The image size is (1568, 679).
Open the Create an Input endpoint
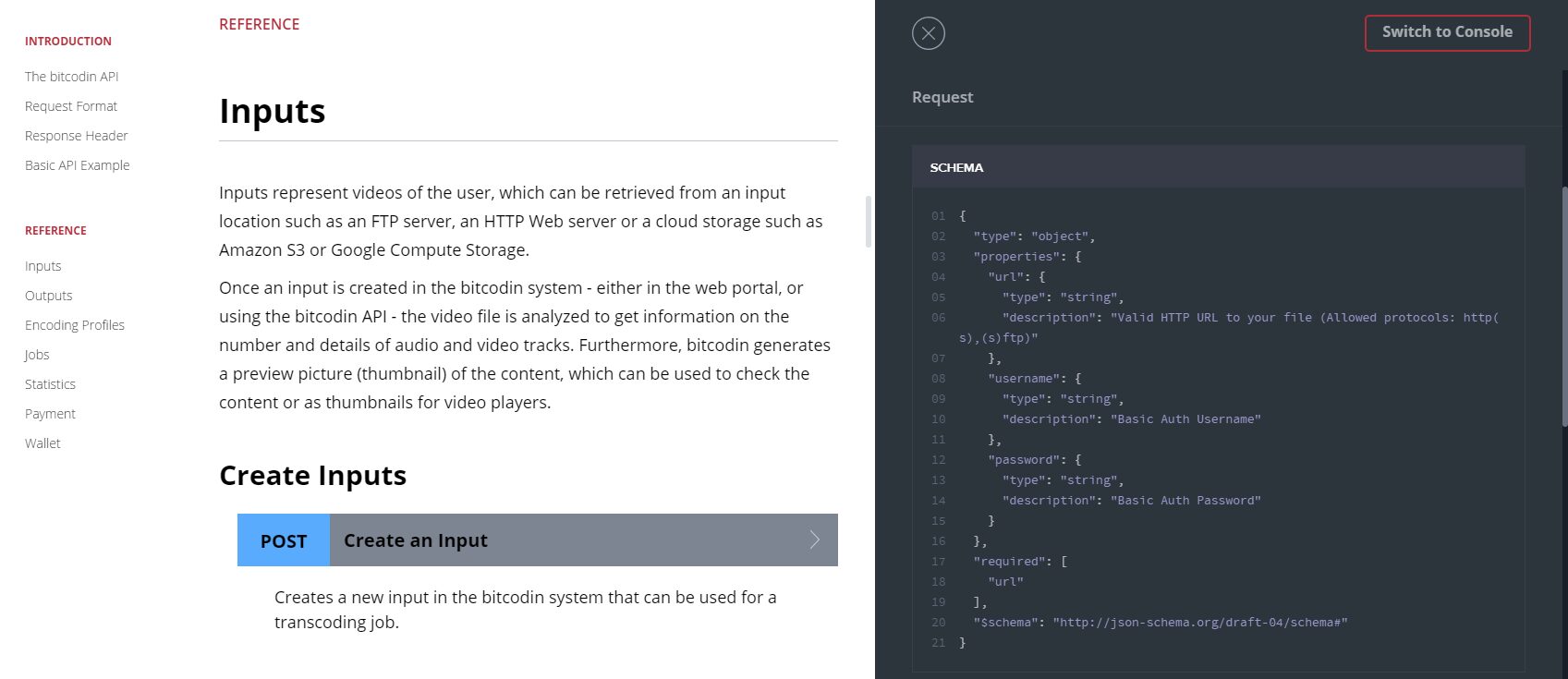coord(538,540)
